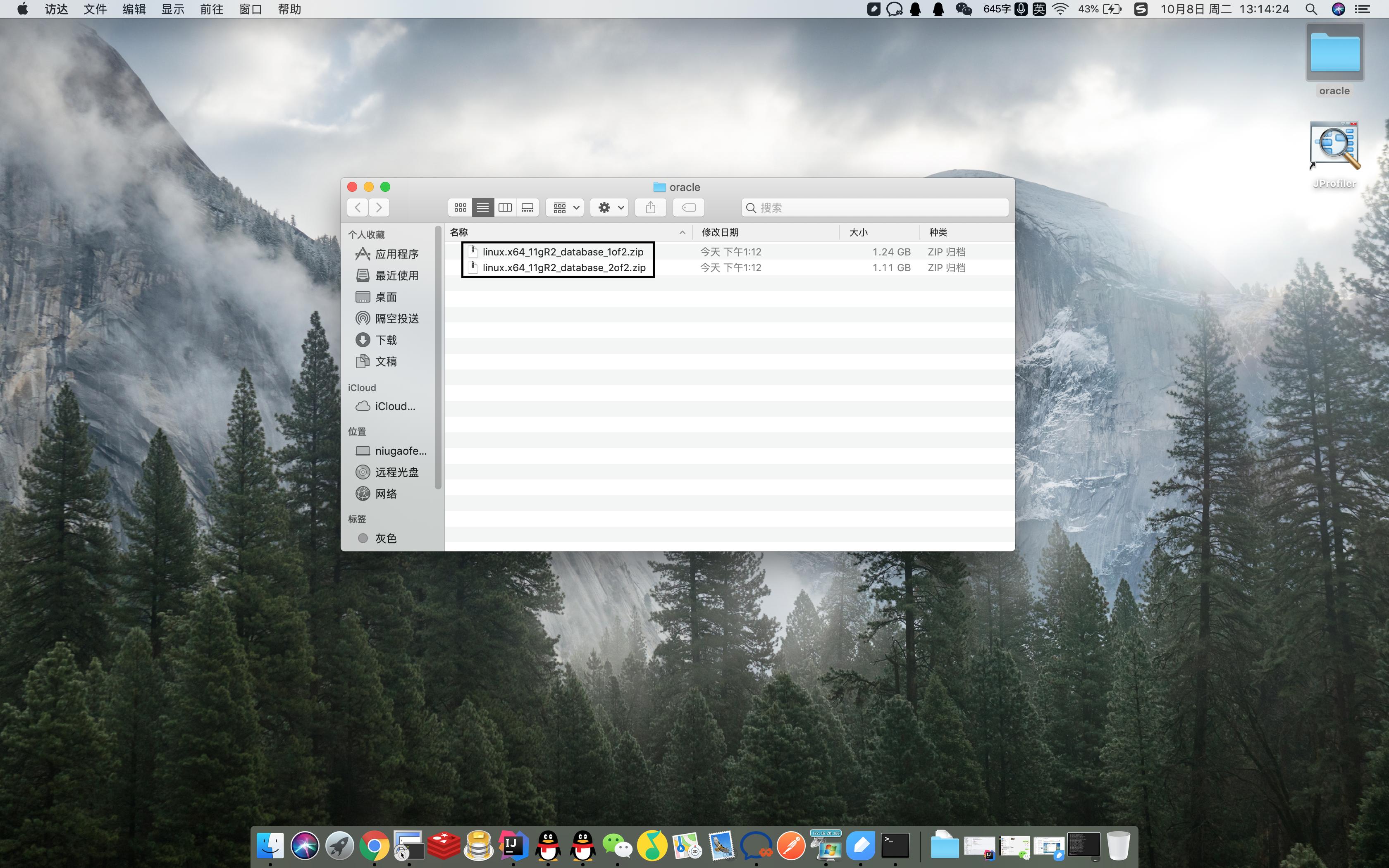
Task: Click the gray 灰色 tag in sidebar
Action: click(x=385, y=538)
